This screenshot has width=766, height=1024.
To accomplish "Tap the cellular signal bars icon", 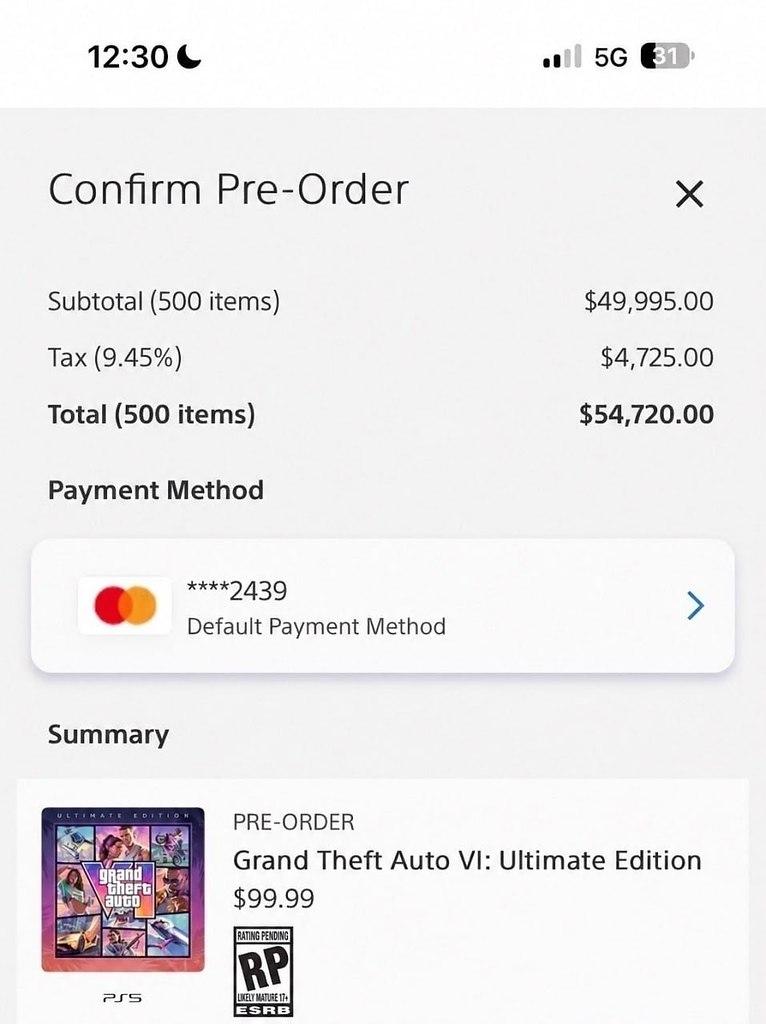I will point(562,57).
